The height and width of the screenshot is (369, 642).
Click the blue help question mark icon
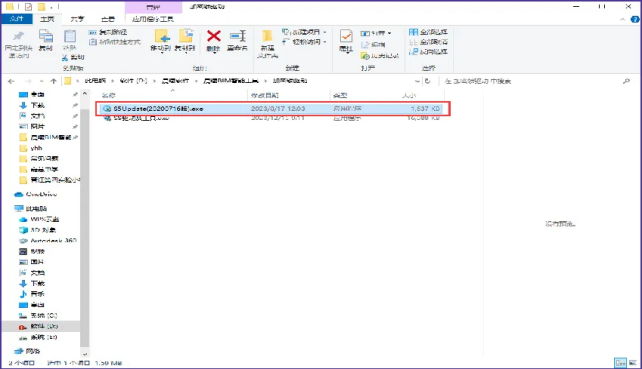click(x=635, y=19)
